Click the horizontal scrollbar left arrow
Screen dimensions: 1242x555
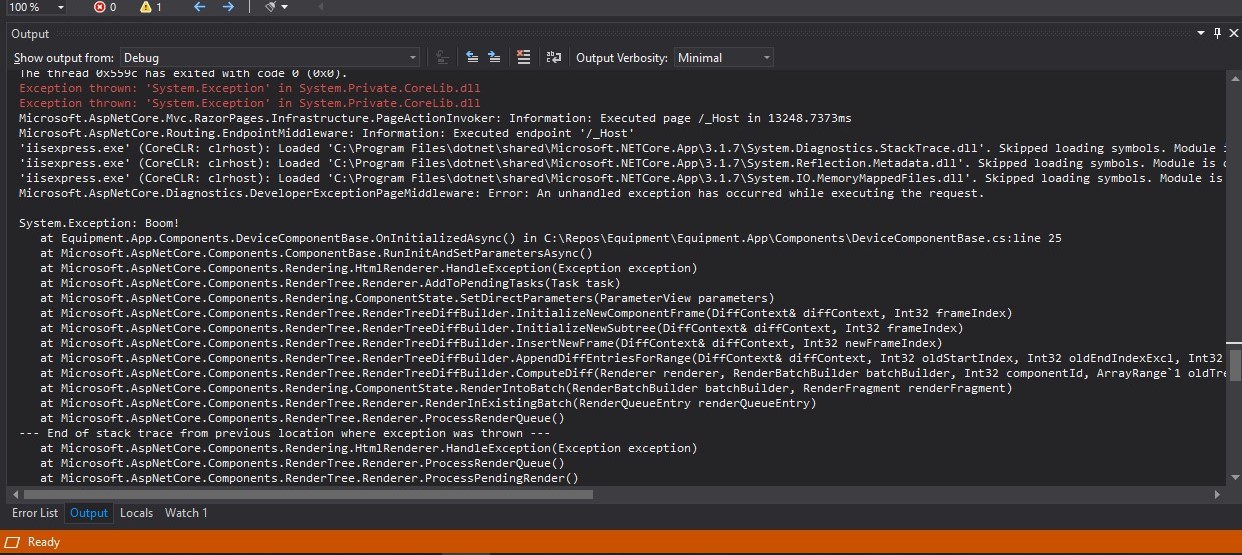tap(13, 494)
